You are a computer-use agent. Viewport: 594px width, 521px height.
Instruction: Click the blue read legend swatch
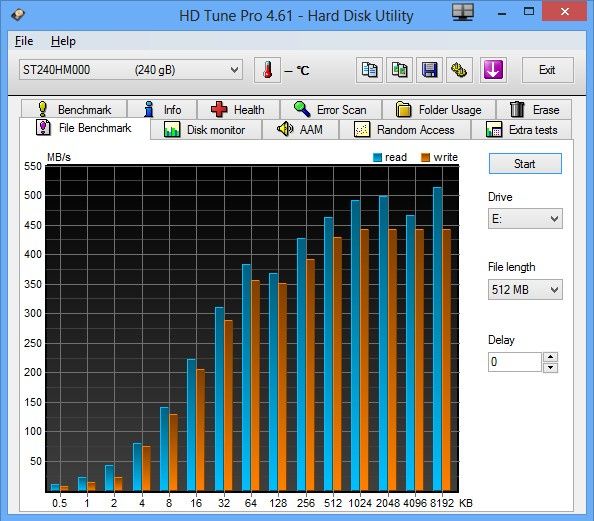(x=377, y=158)
